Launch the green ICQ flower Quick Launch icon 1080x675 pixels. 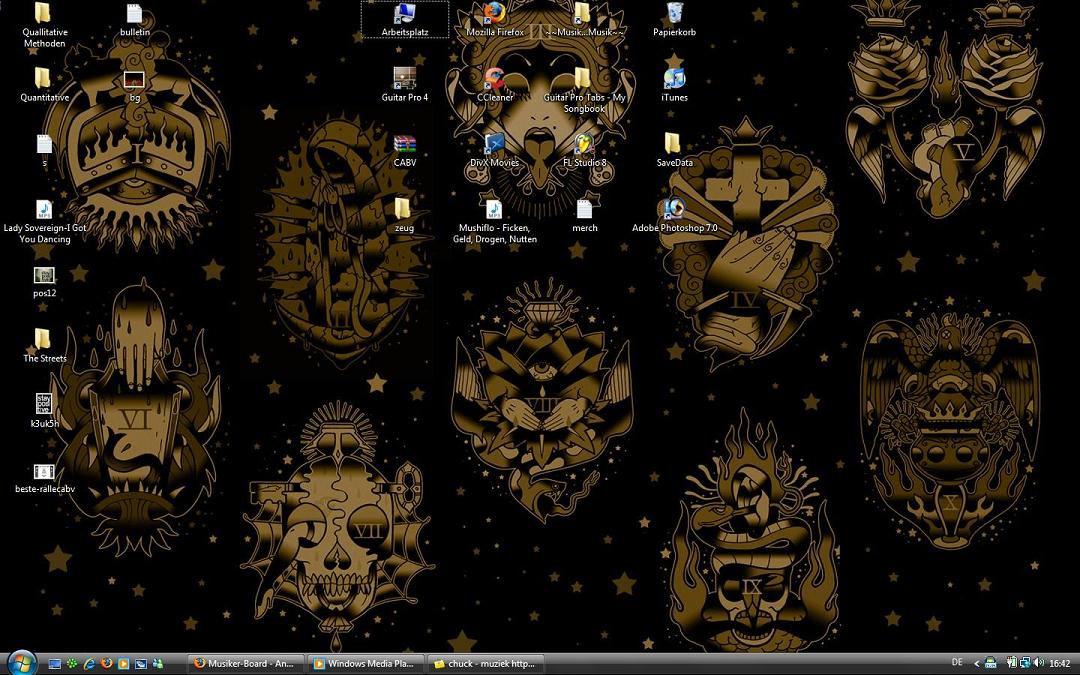click(72, 664)
